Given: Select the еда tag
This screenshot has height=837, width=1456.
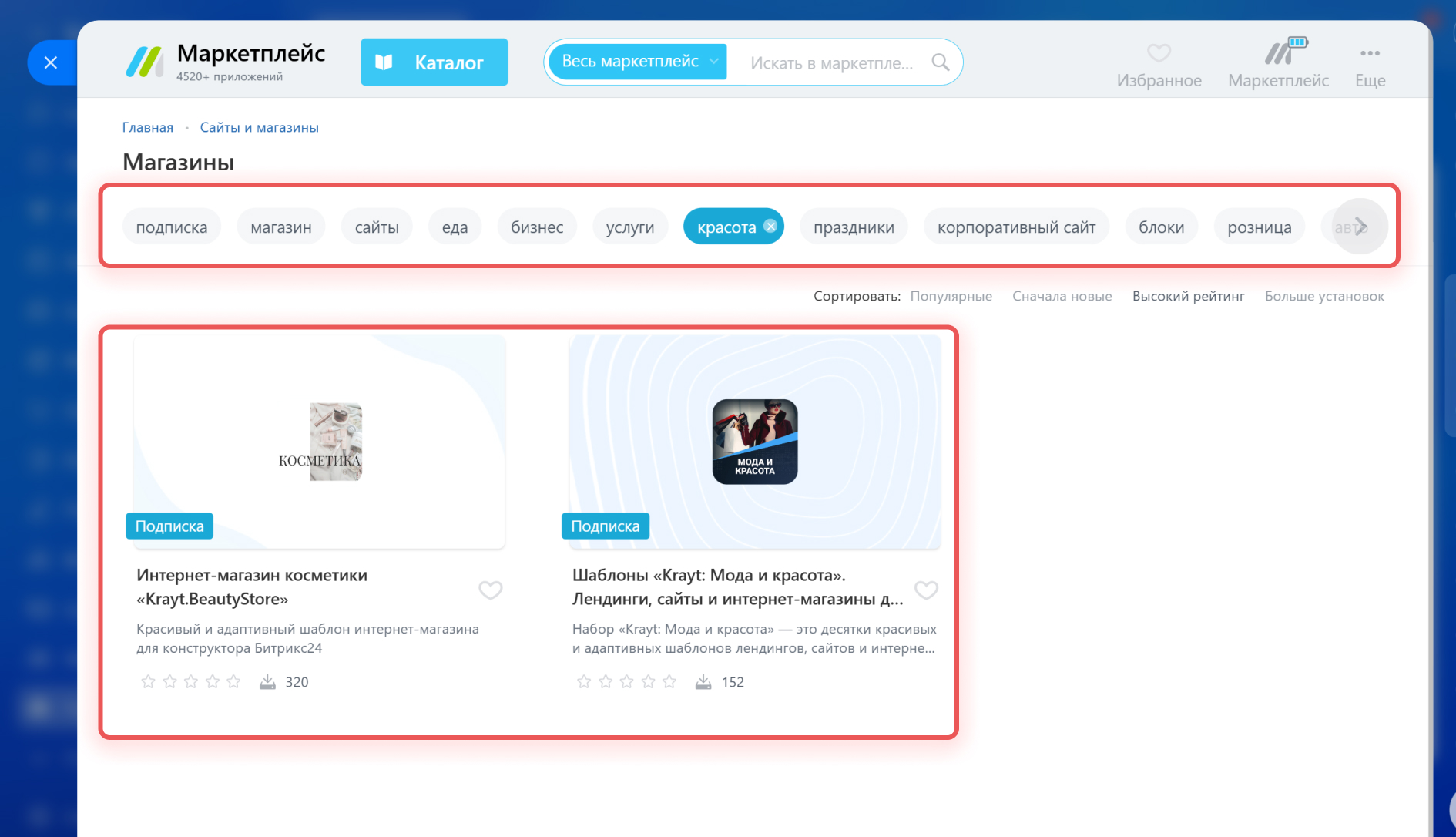Looking at the screenshot, I should [x=455, y=227].
